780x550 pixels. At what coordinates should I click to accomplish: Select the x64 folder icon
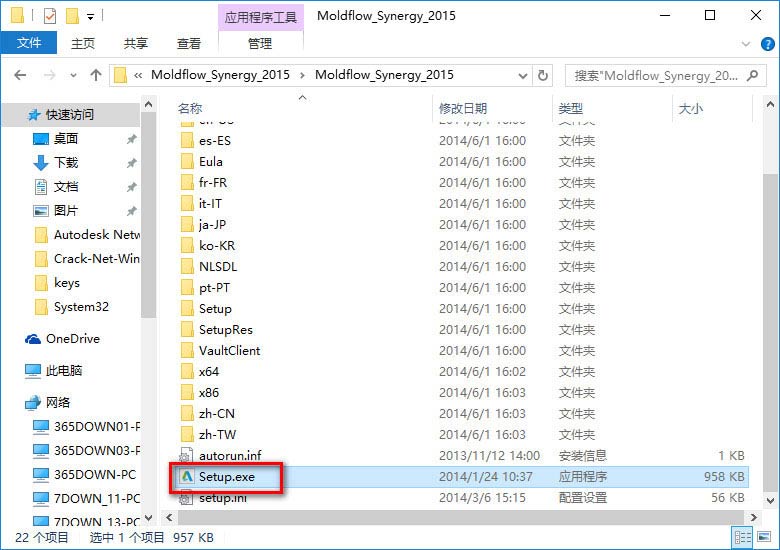click(x=187, y=371)
